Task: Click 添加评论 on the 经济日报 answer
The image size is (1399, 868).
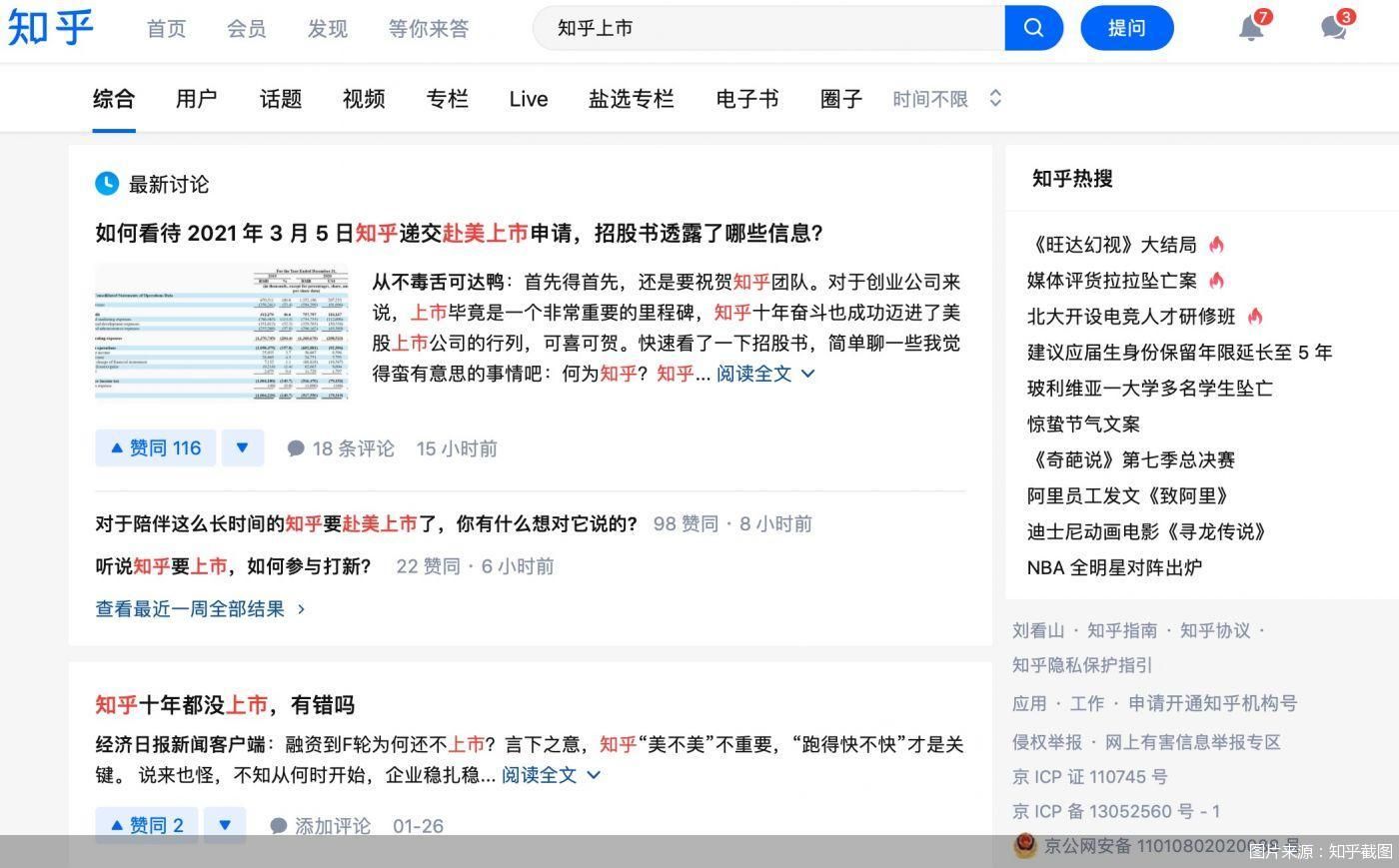Action: 321,826
